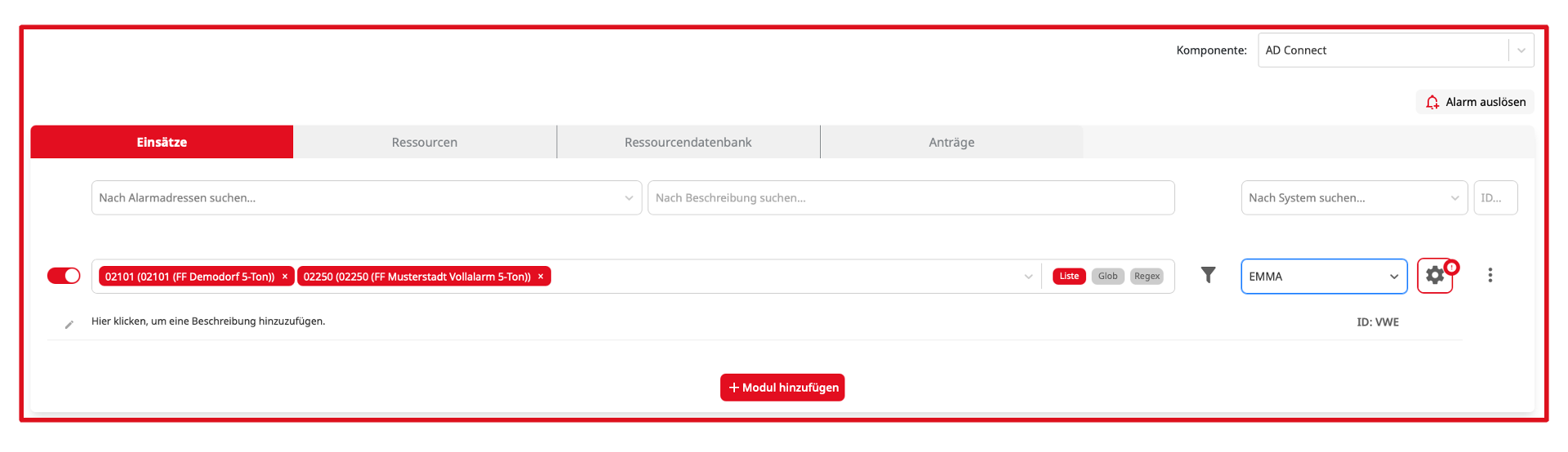1568x452 pixels.
Task: Click the red notification badge on gear
Action: tap(1451, 267)
